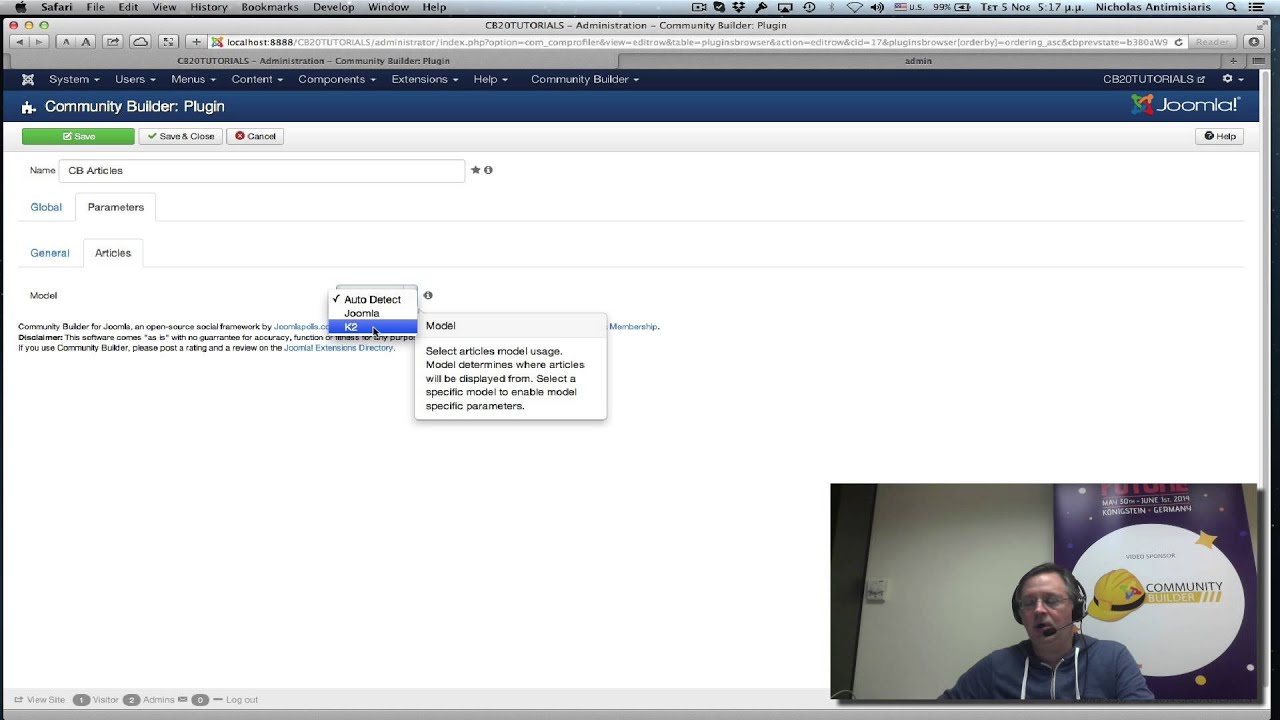Open CB20TUTORIALS site link in header
1280x720 pixels.
click(1154, 79)
